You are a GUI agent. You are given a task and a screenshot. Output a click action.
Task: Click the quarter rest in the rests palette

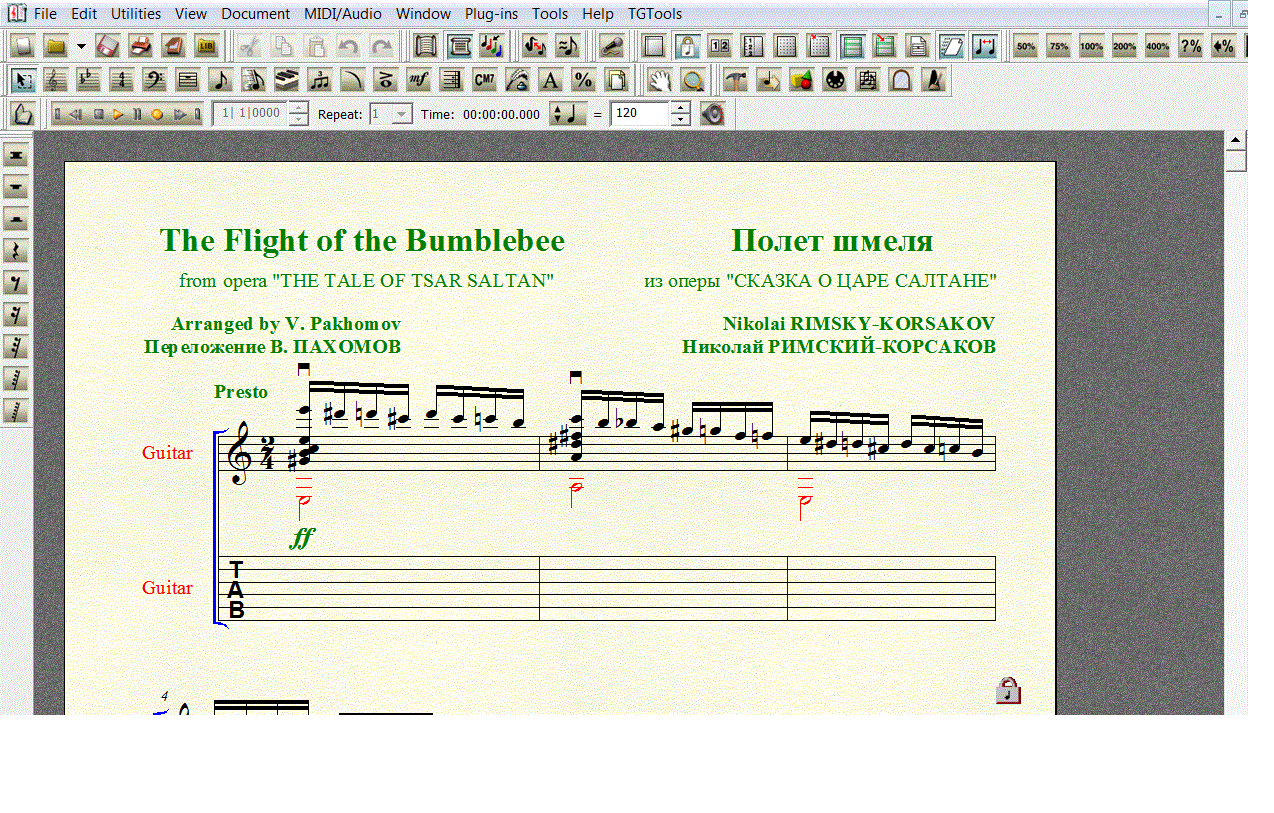click(16, 251)
